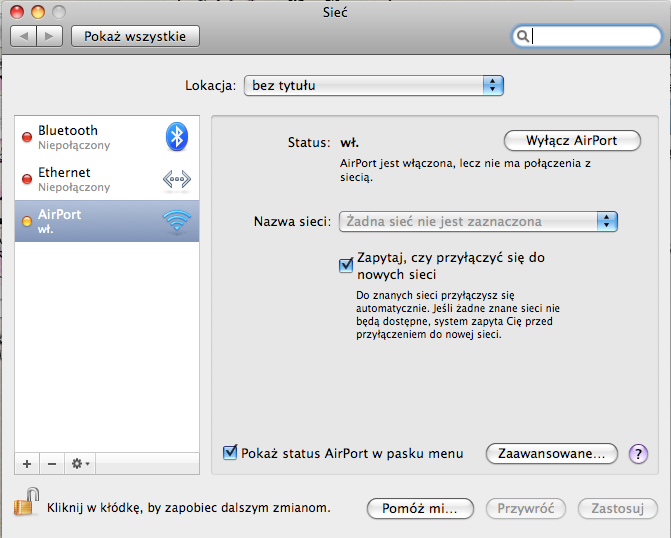Select the AirPort service row

[x=107, y=221]
